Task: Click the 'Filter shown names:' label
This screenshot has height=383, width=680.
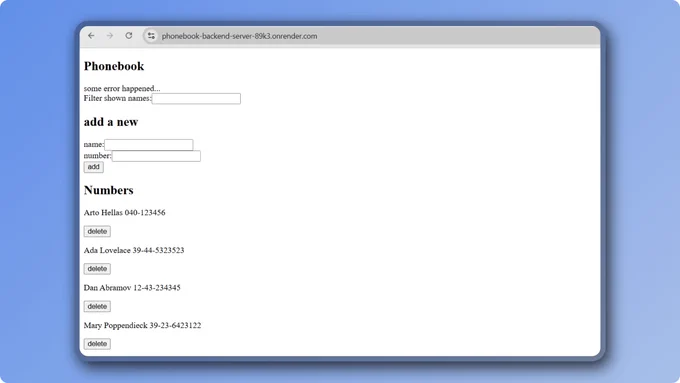Action: click(x=118, y=98)
